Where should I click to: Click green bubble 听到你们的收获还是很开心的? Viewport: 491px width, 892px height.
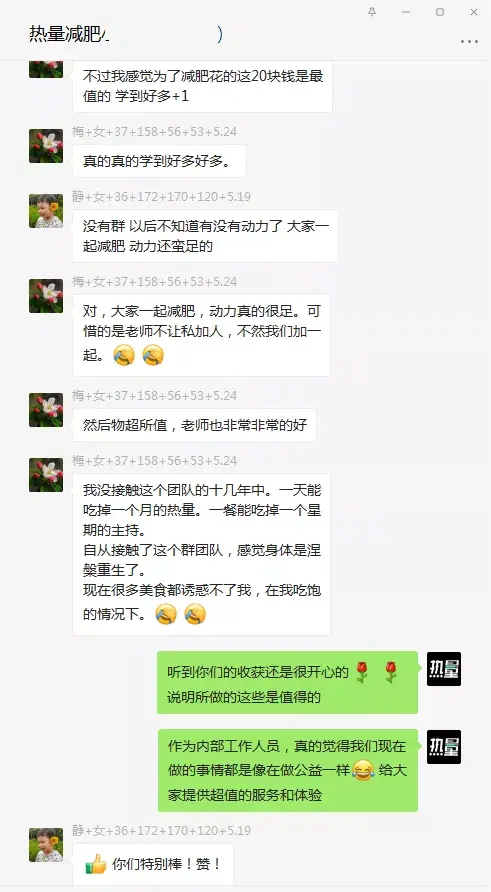(x=287, y=683)
